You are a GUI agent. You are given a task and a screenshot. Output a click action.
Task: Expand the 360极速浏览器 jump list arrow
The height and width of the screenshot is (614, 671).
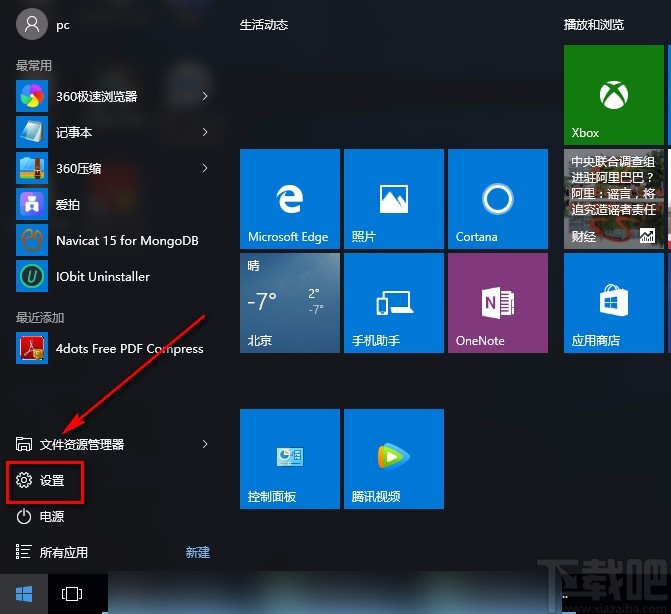coord(205,96)
